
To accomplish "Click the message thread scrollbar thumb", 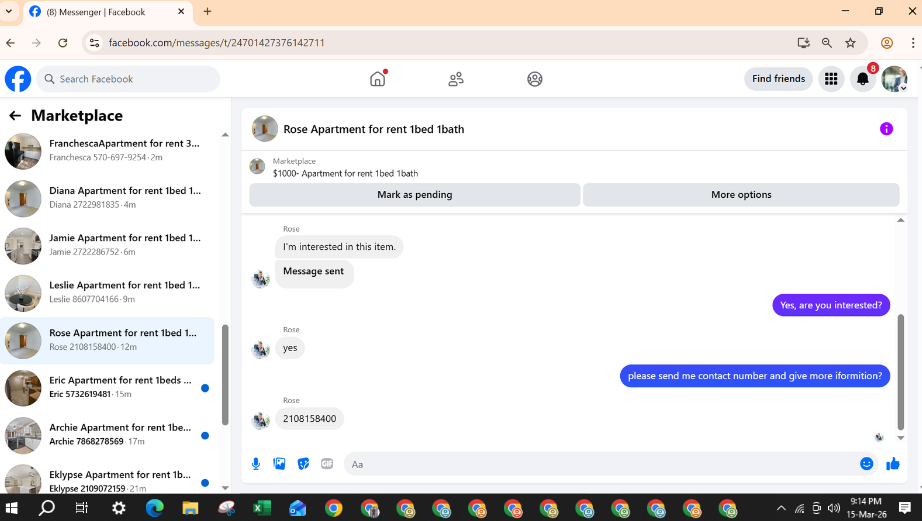I will [x=900, y=372].
